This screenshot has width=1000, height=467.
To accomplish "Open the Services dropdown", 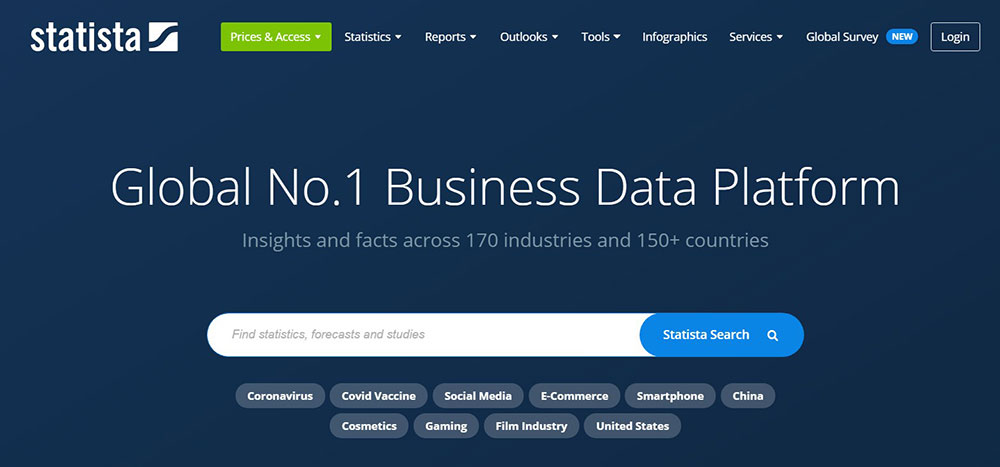I will 756,37.
